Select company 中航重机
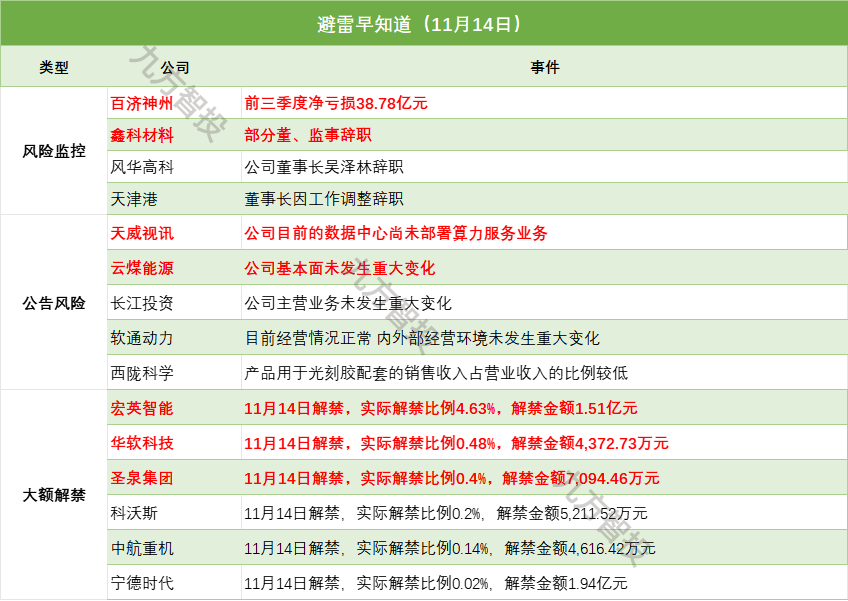The width and height of the screenshot is (848, 601). click(142, 548)
